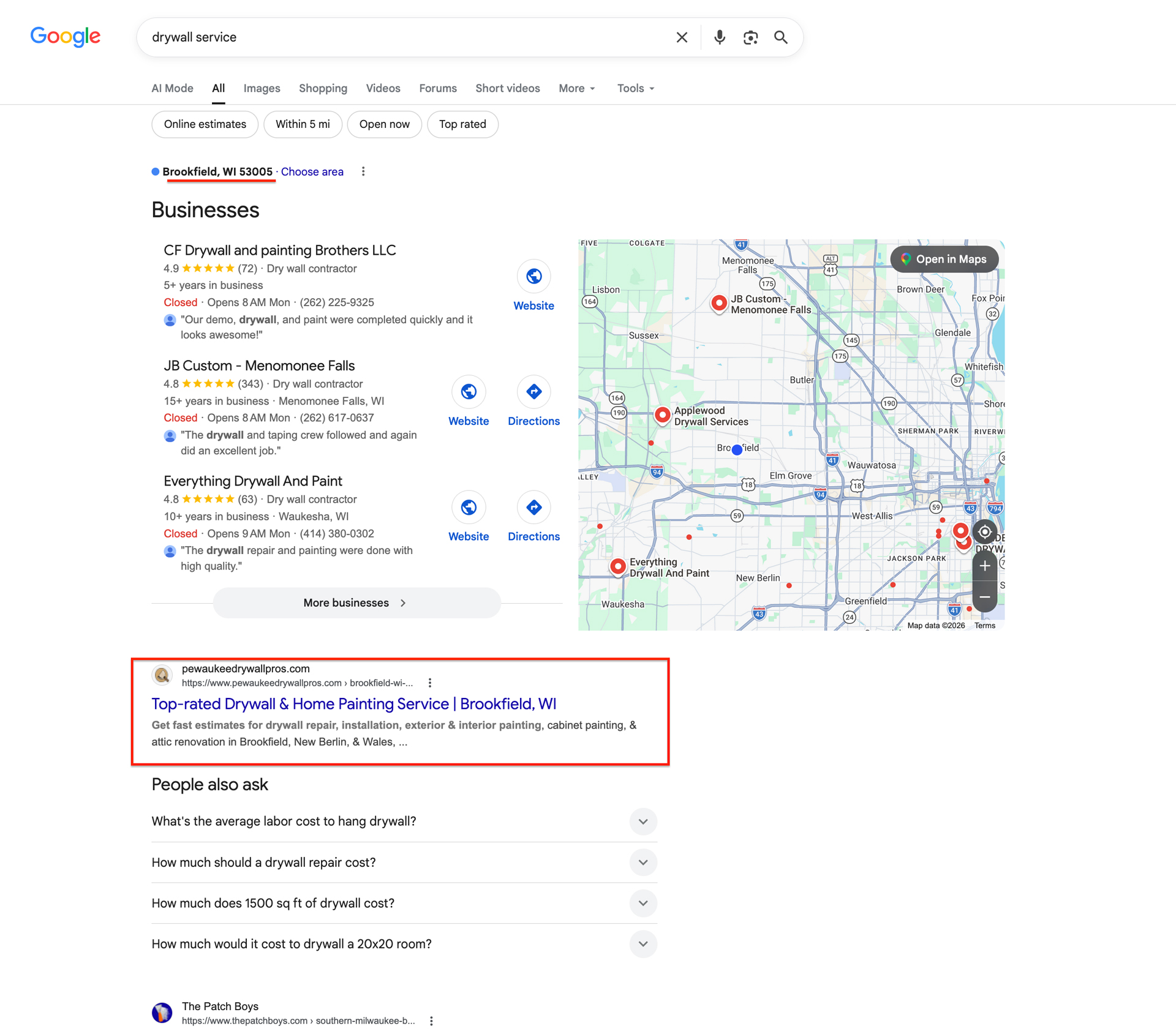
Task: Click the Google logo
Action: 66,37
